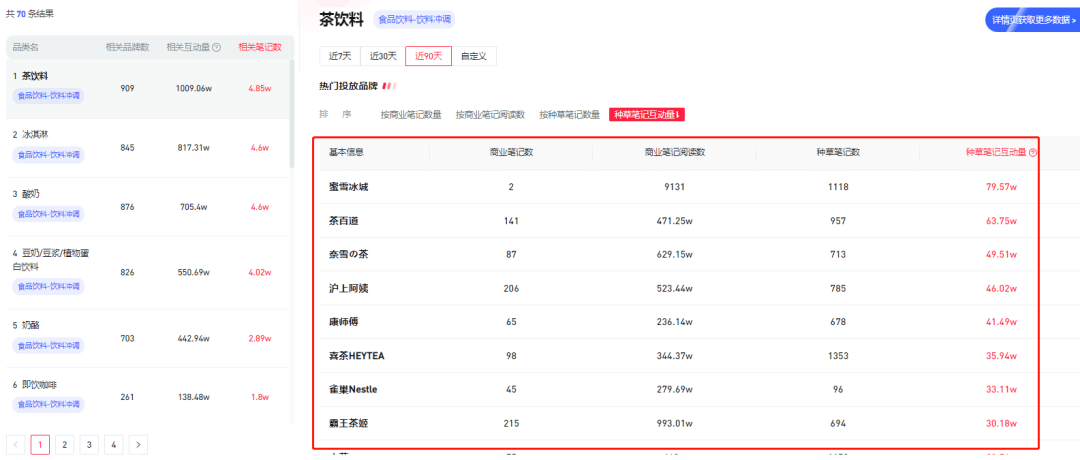Sort by 按商业笔记阅读数
Image resolution: width=1080 pixels, height=460 pixels.
pyautogui.click(x=490, y=115)
